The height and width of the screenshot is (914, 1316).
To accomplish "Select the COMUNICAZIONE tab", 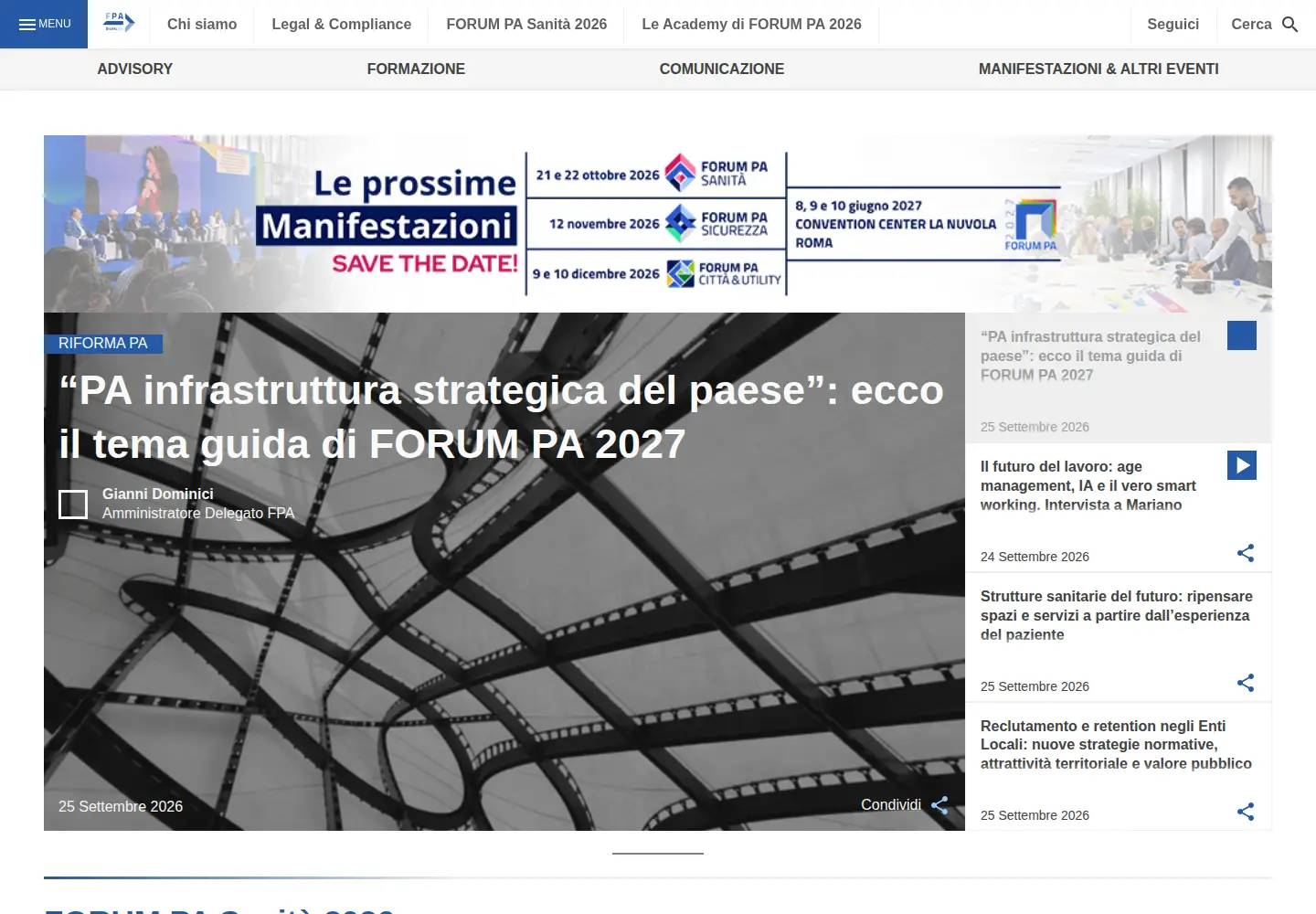I will coord(722,69).
